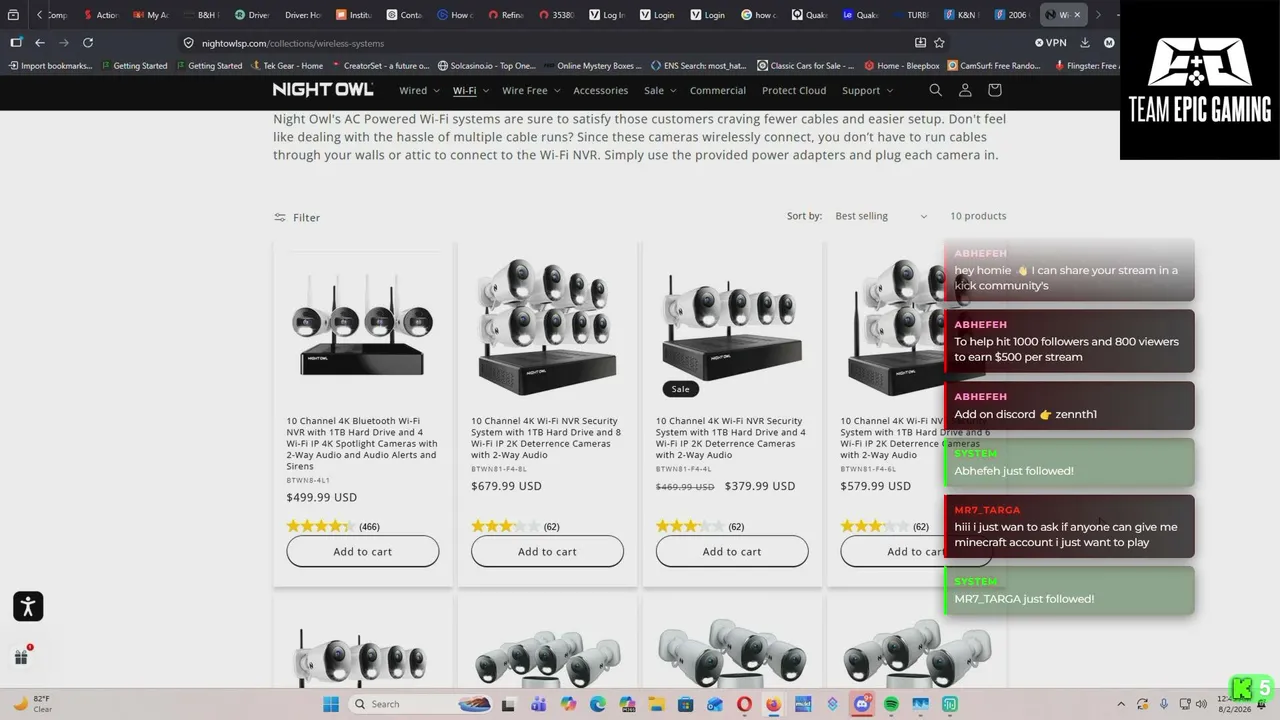The height and width of the screenshot is (720, 1280).
Task: Switch to the TURBO browser tab
Action: pos(910,15)
